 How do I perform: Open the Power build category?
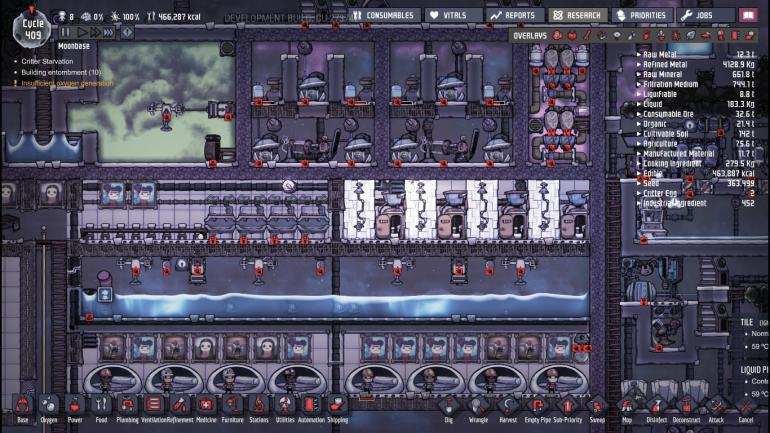[x=75, y=408]
